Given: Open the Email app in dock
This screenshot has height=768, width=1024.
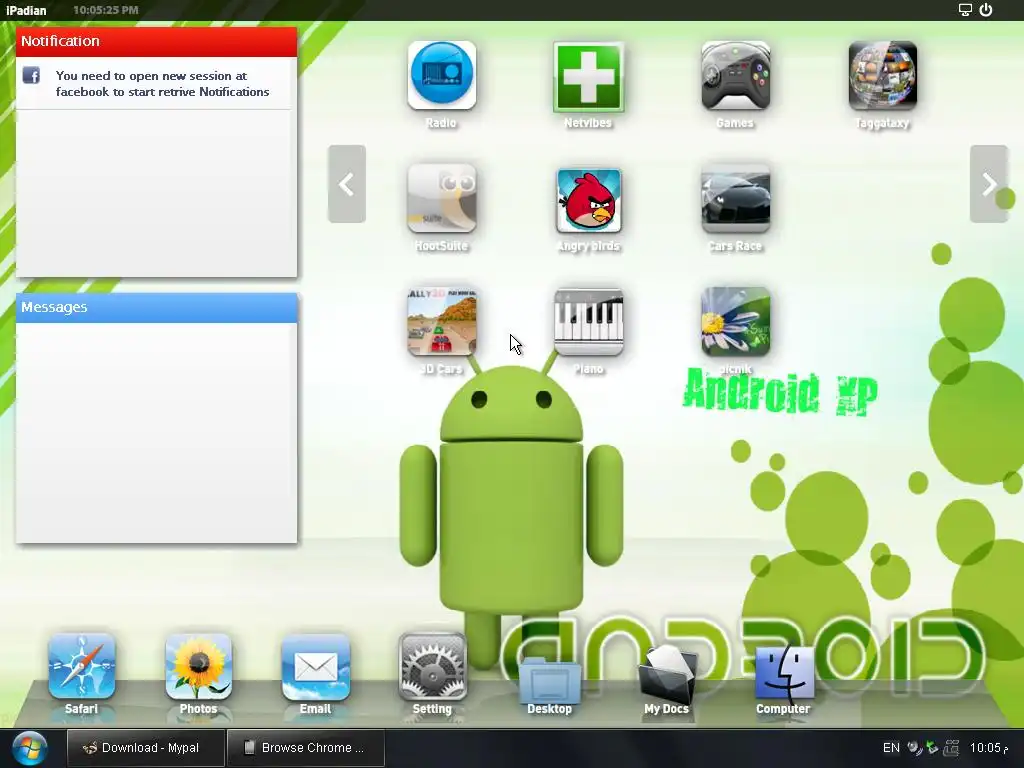Looking at the screenshot, I should pos(315,667).
